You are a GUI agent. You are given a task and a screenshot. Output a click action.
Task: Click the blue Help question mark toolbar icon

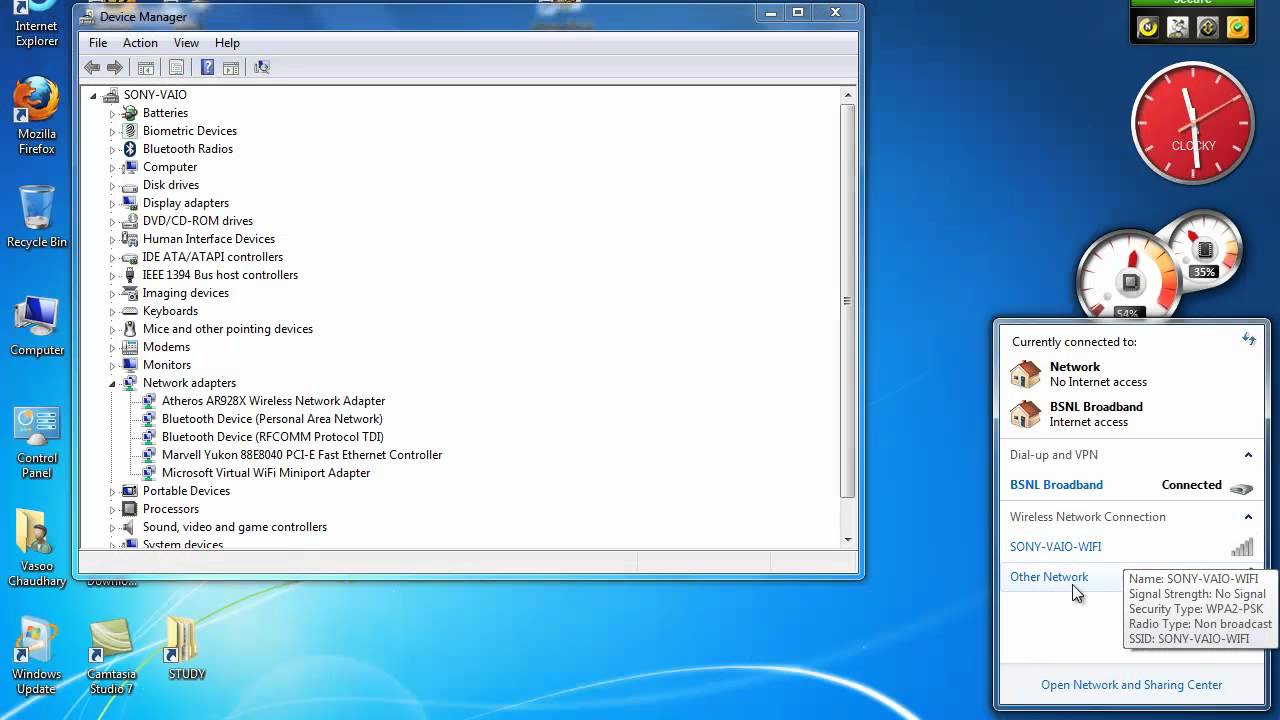[207, 68]
